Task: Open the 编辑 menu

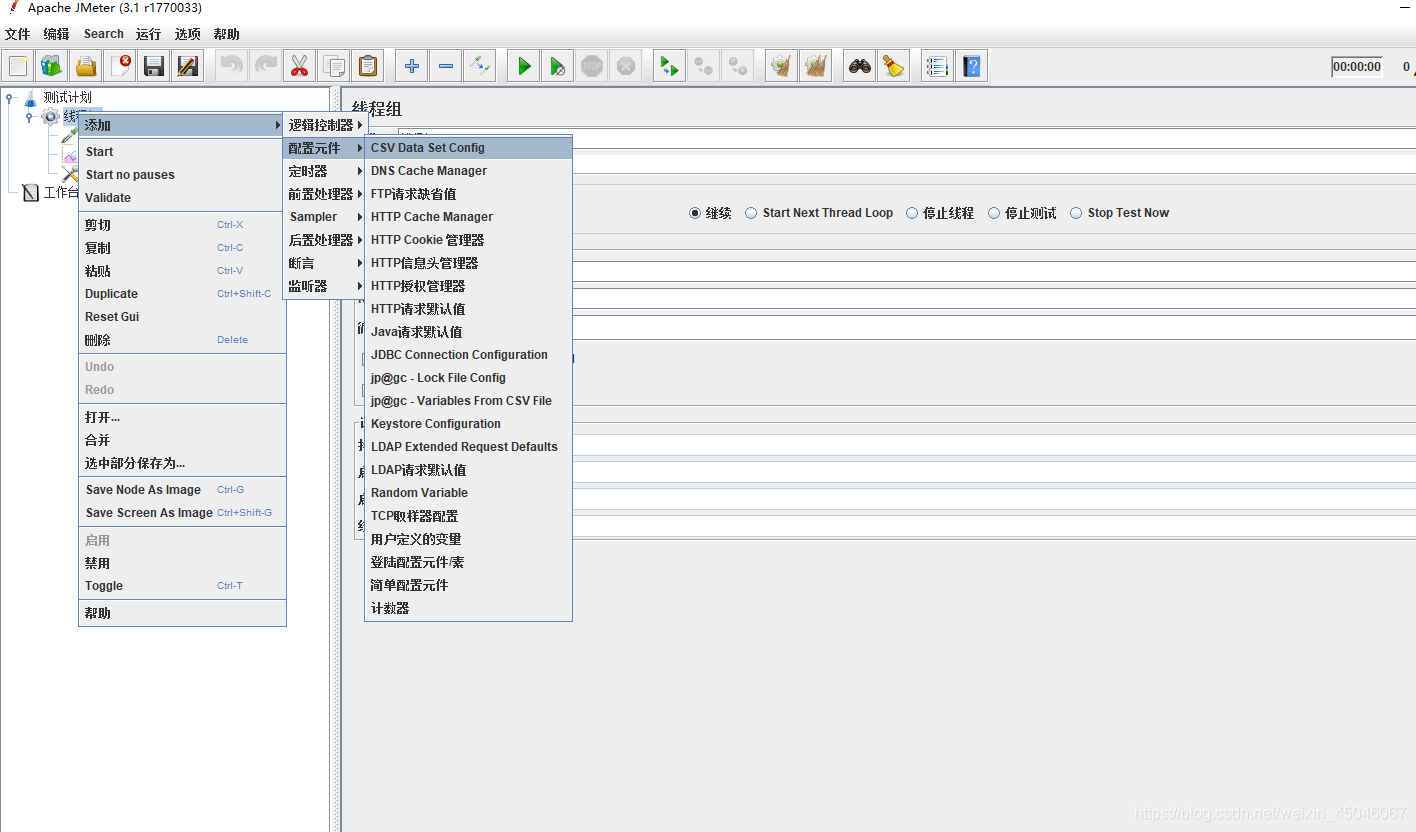Action: [56, 34]
